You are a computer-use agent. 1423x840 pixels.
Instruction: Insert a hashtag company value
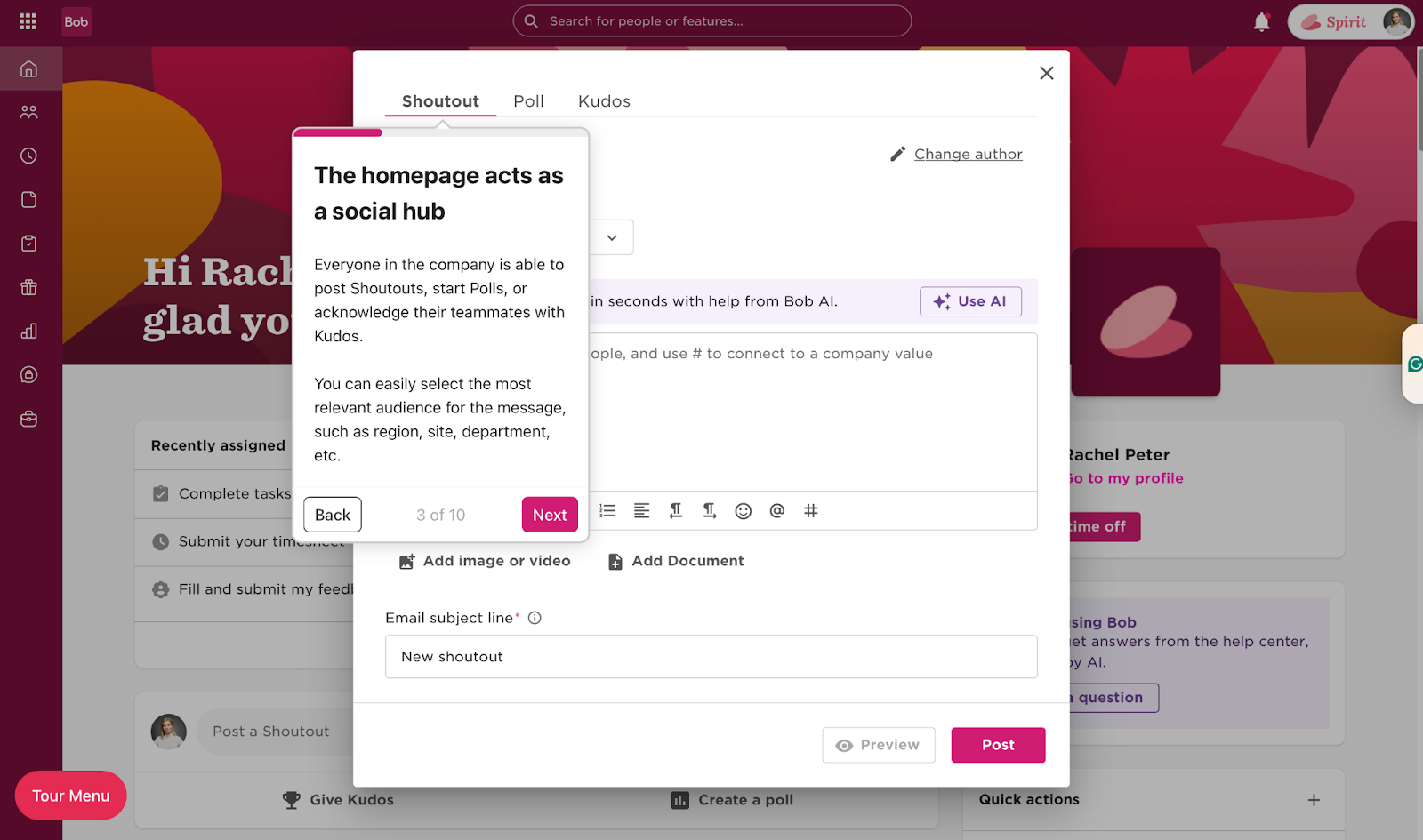point(811,510)
